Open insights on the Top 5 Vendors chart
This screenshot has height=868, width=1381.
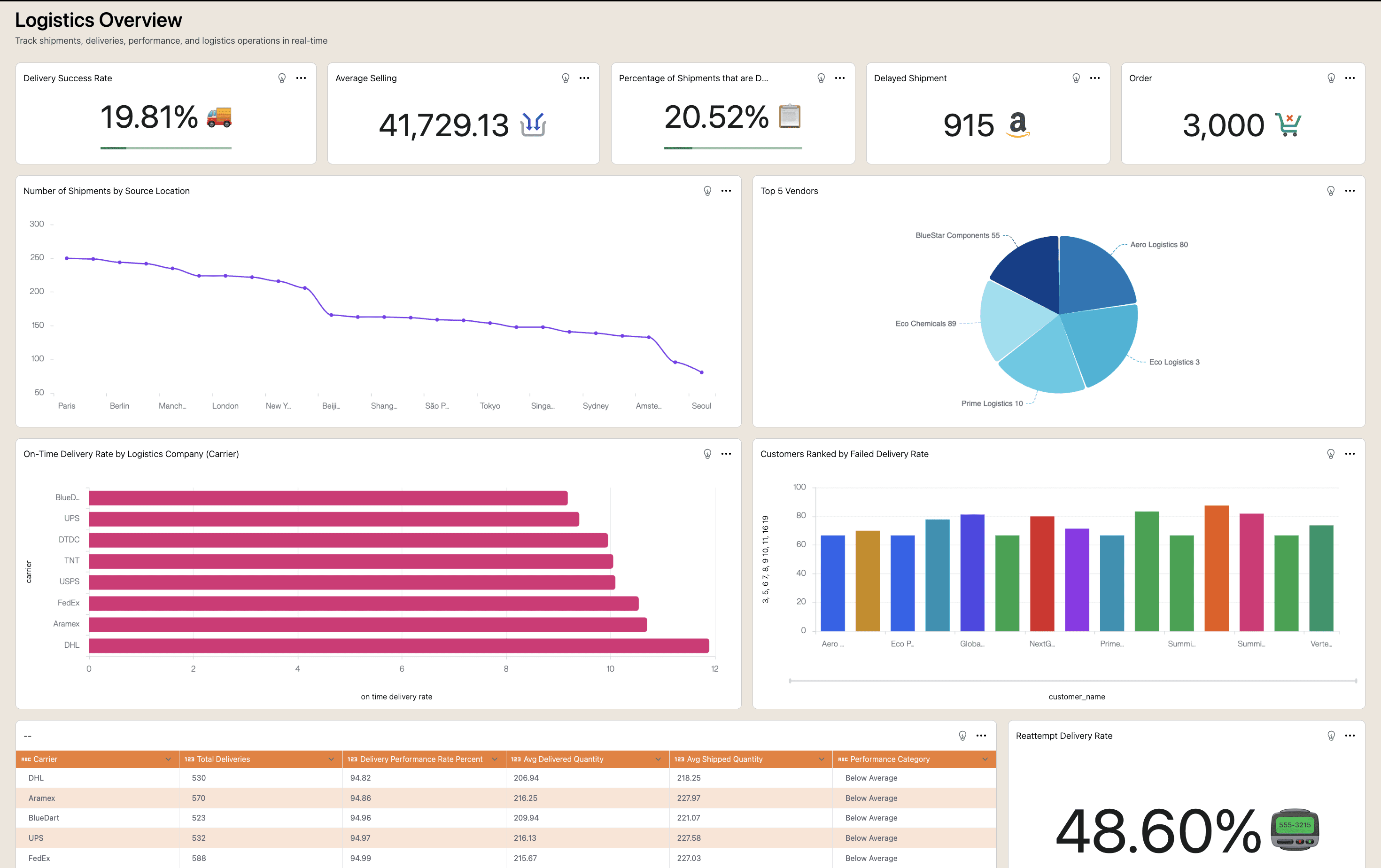pos(1331,191)
